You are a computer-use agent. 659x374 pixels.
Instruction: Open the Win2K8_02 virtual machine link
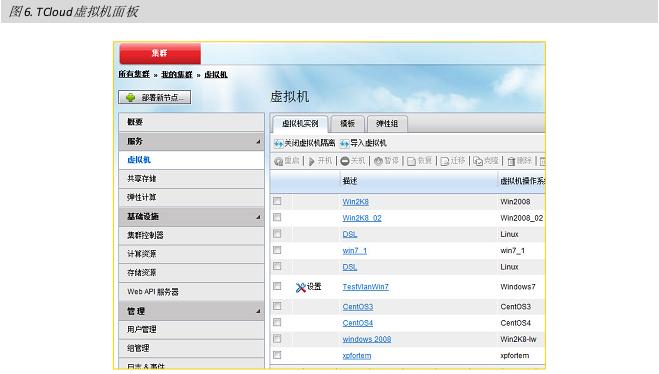click(x=362, y=218)
